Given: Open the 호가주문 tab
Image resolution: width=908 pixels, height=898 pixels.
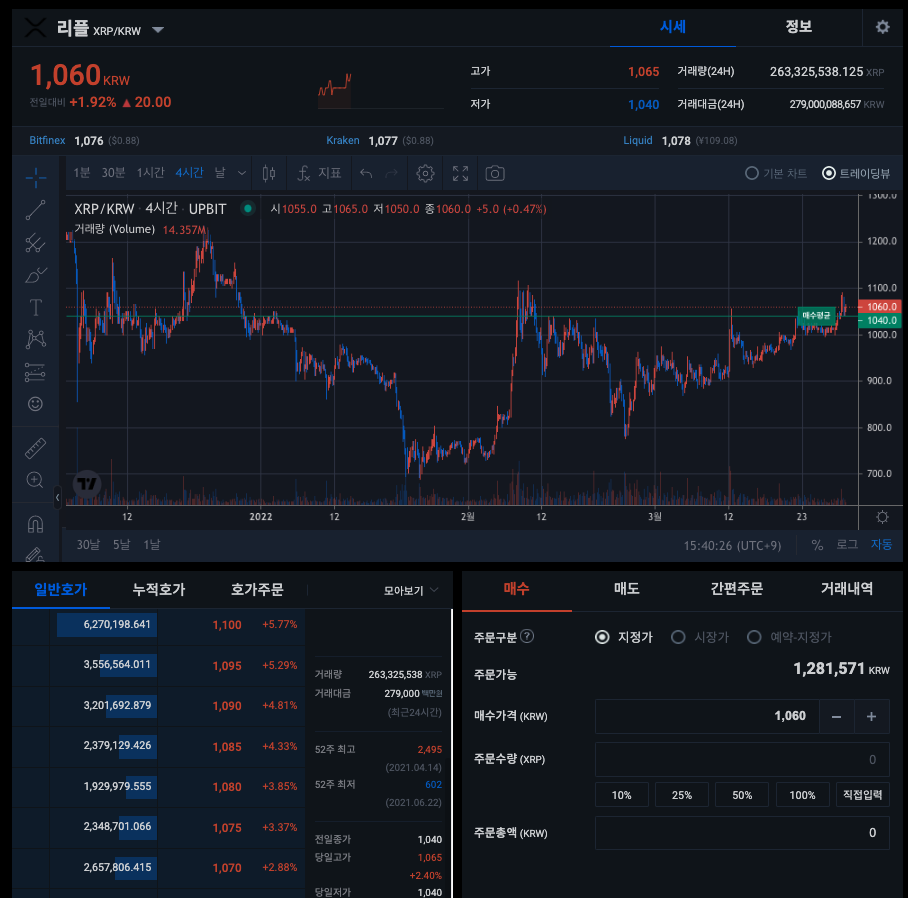Looking at the screenshot, I should point(257,589).
